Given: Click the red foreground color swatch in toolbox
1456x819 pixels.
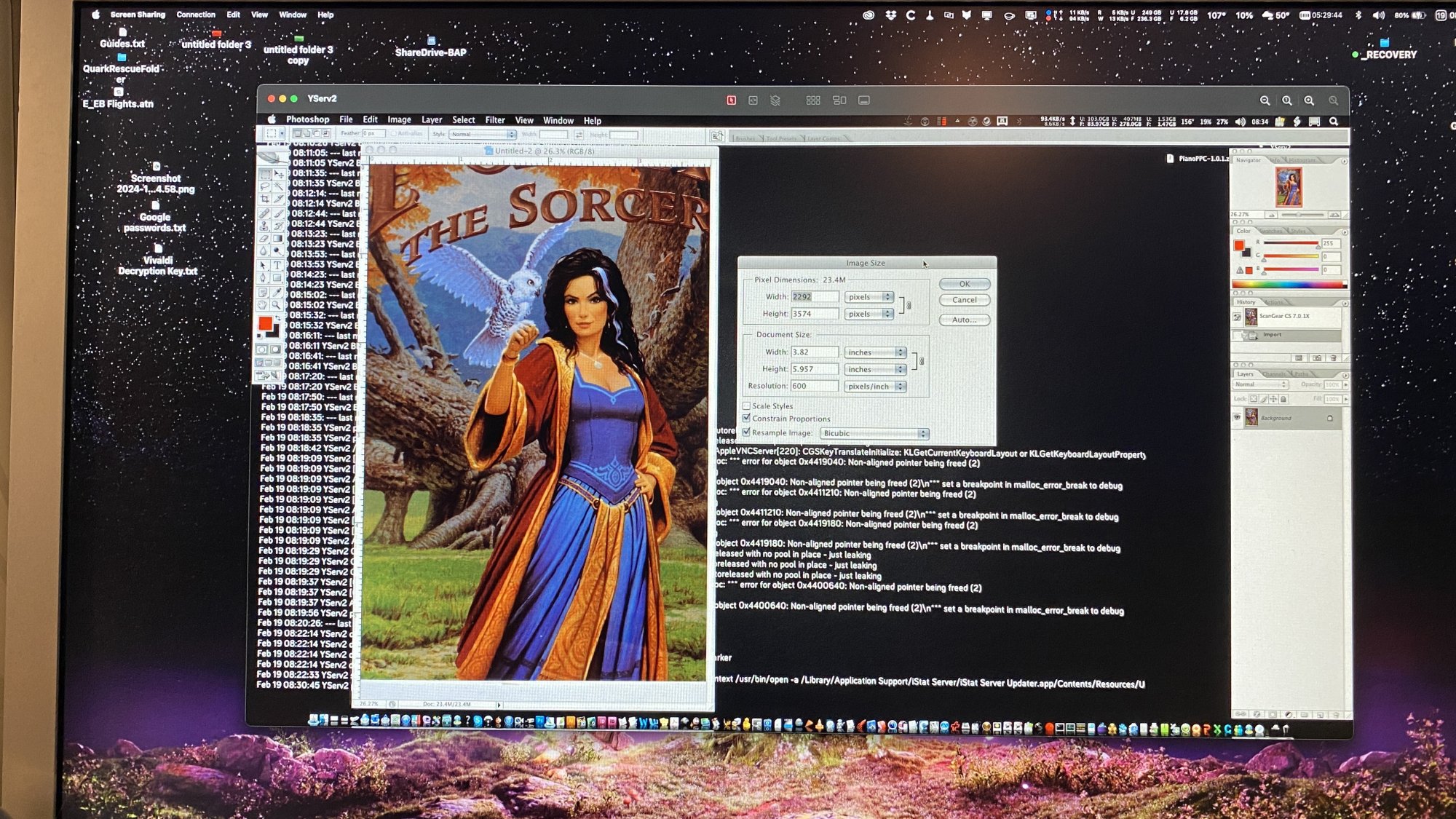Looking at the screenshot, I should tap(265, 323).
